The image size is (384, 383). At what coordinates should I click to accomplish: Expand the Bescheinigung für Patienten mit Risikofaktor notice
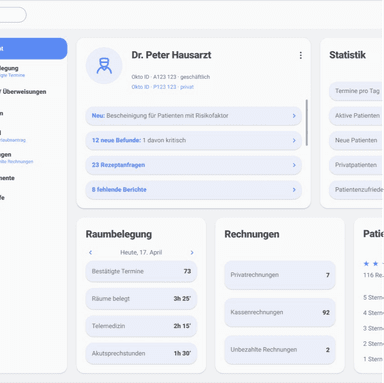click(x=193, y=116)
